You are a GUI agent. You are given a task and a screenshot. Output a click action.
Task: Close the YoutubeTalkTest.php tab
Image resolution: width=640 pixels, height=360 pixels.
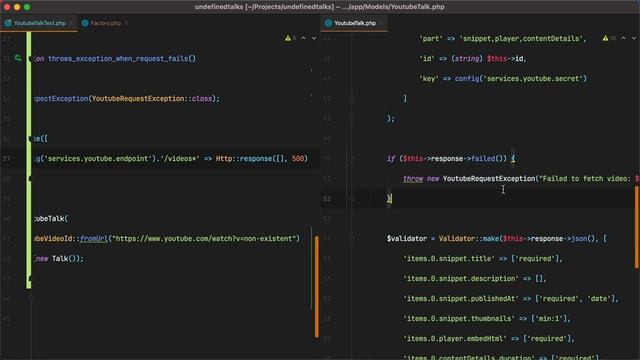[71, 23]
